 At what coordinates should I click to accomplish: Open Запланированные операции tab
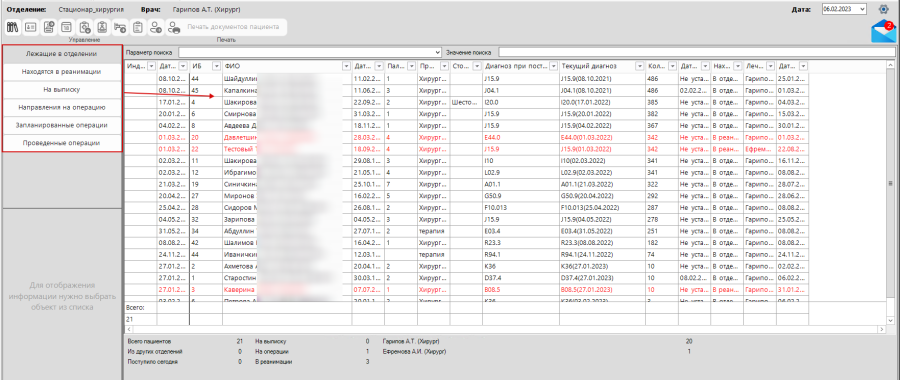[x=63, y=125]
